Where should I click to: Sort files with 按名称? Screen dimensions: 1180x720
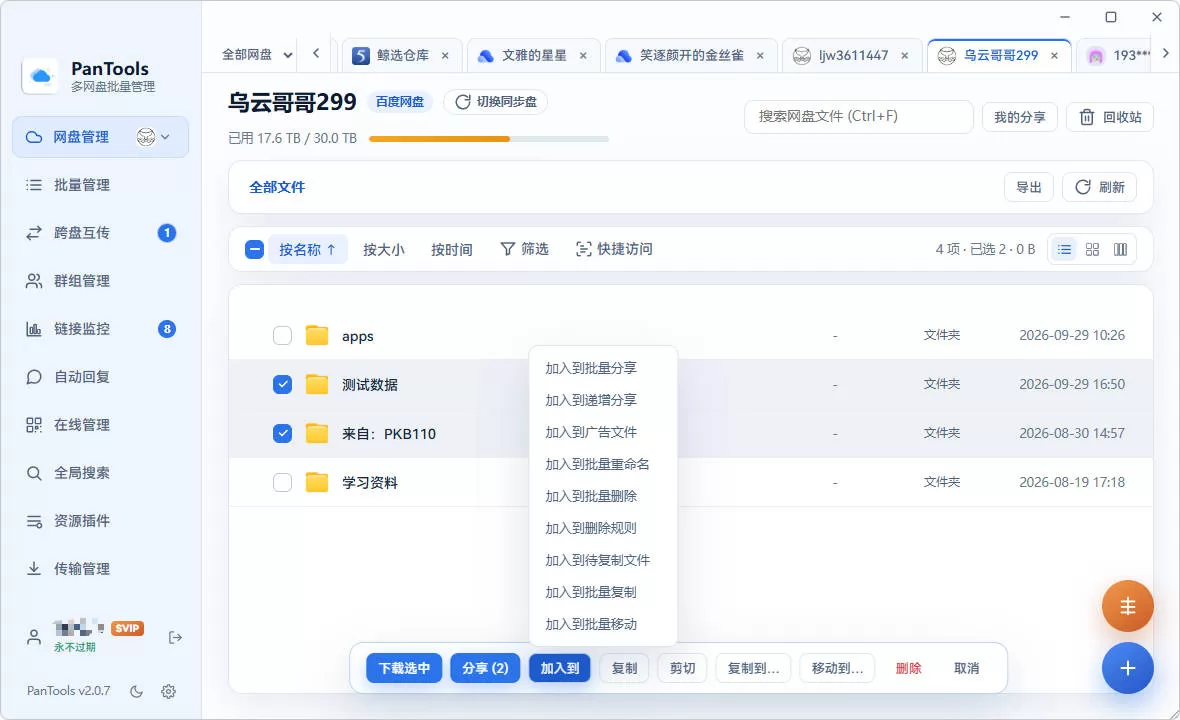click(x=307, y=249)
